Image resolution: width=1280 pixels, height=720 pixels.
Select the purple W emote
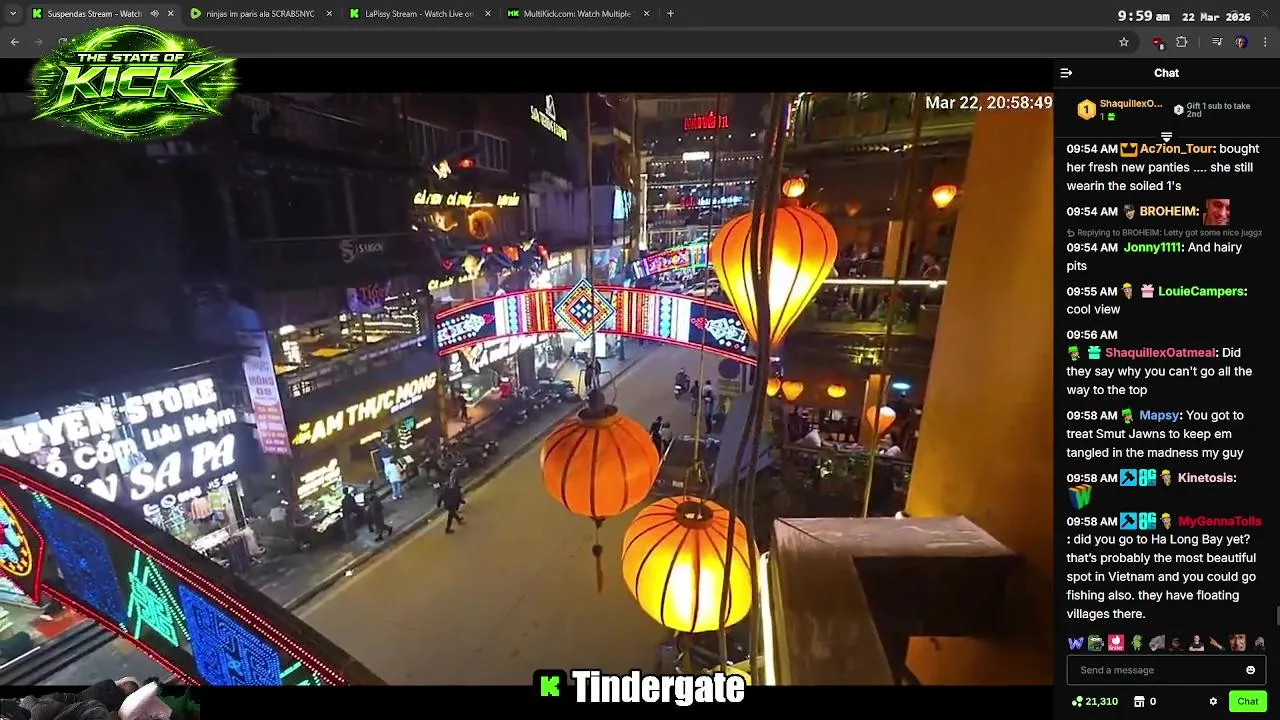(1076, 643)
